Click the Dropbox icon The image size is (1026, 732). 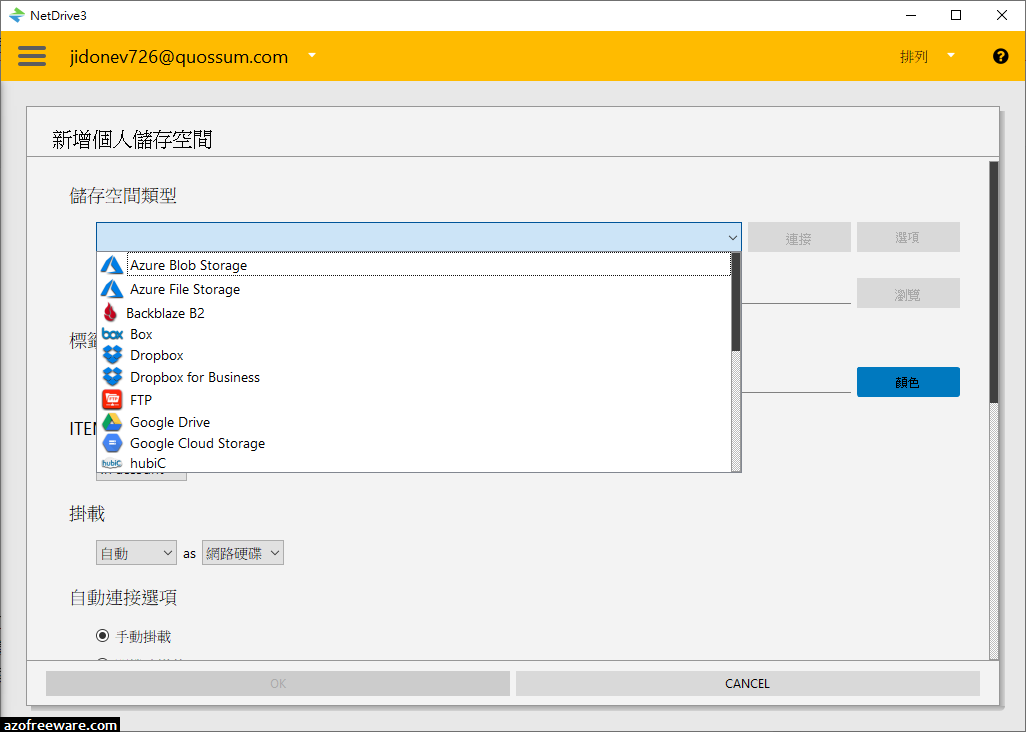(113, 355)
